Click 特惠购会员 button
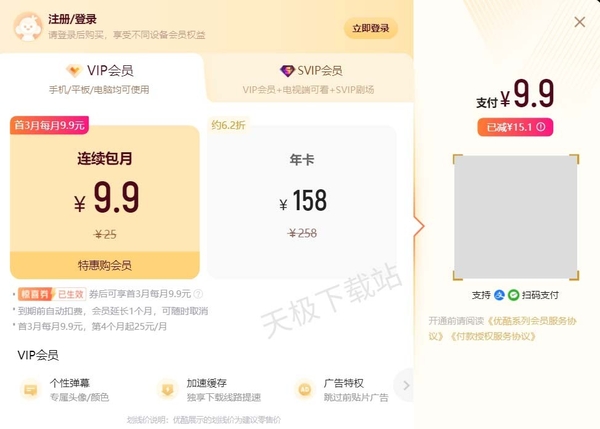This screenshot has width=600, height=429. pos(105,265)
